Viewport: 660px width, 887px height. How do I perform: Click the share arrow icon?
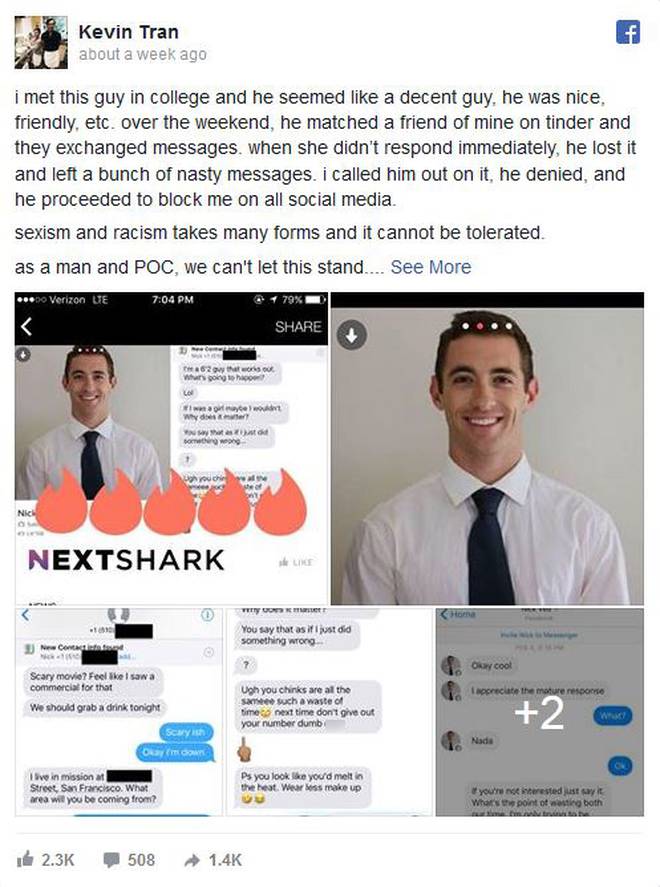192,860
